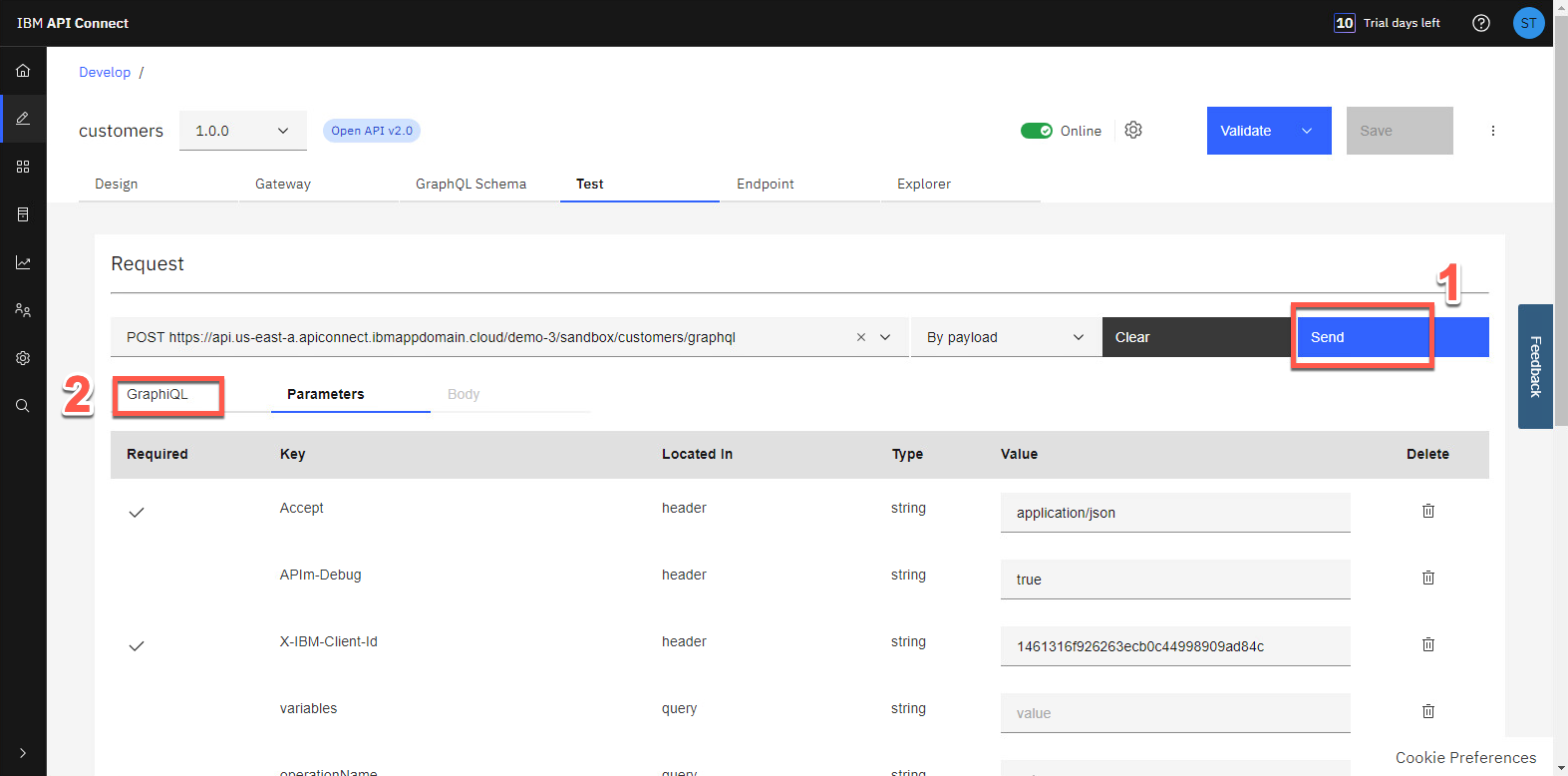
Task: Expand the By payload dropdown
Action: (x=1005, y=337)
